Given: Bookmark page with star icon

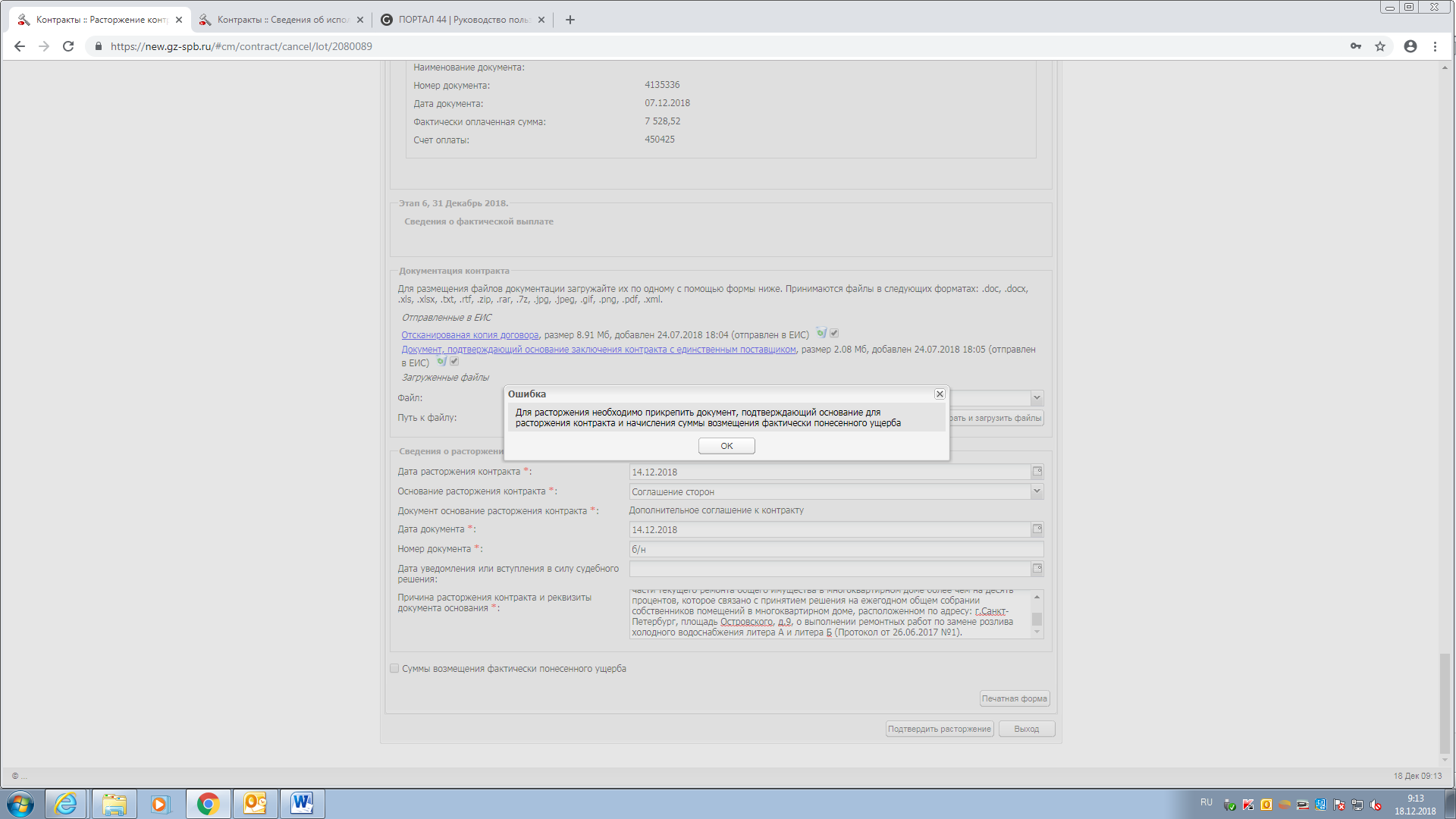Looking at the screenshot, I should click(1380, 46).
